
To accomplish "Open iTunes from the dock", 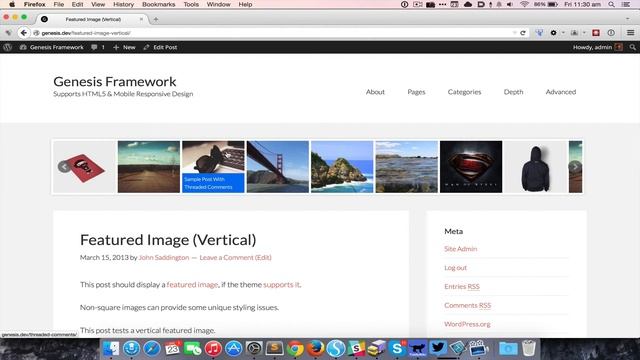I will pyautogui.click(x=213, y=349).
